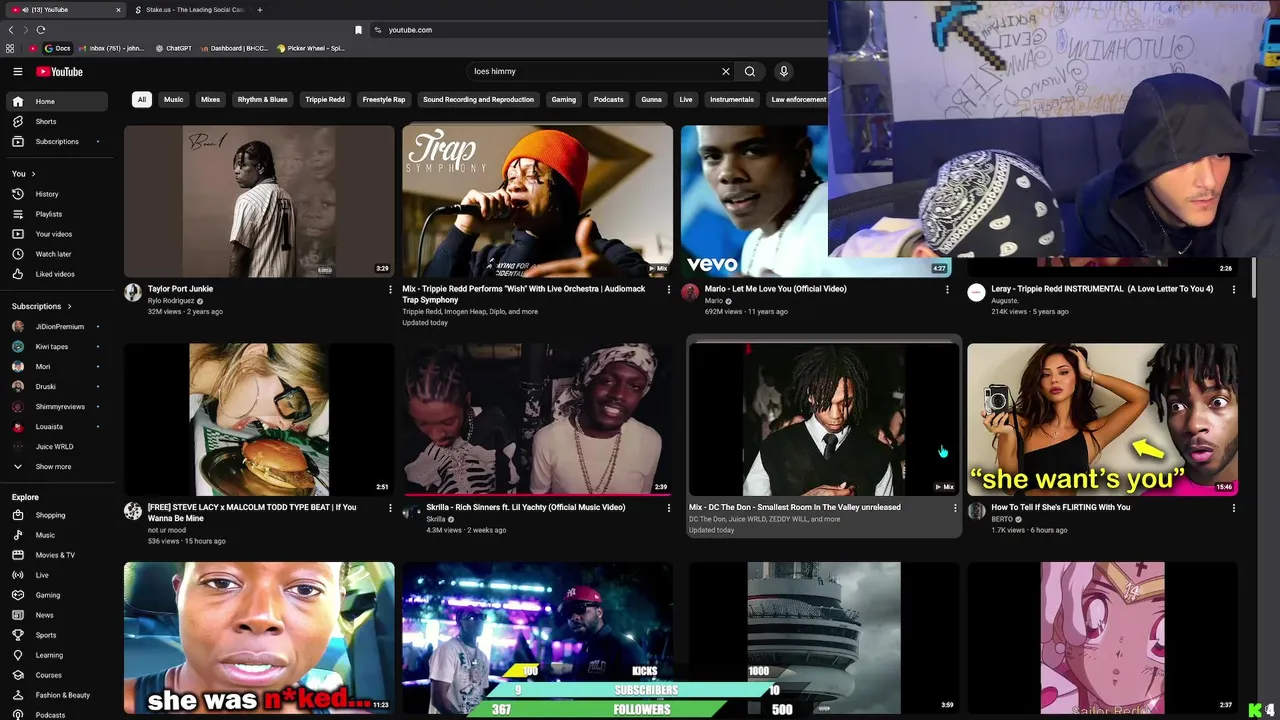
Task: Play the "she wants you" thumbnail
Action: (x=1102, y=420)
